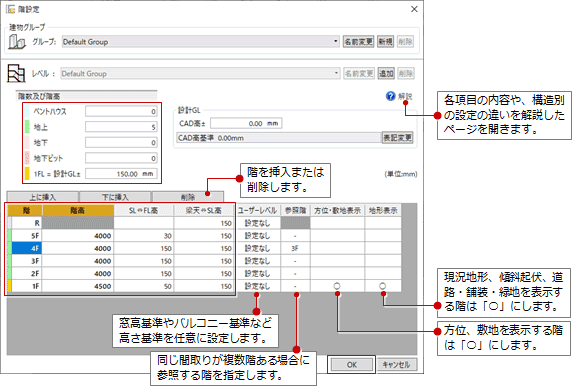Click the キャンセル button

396,364
